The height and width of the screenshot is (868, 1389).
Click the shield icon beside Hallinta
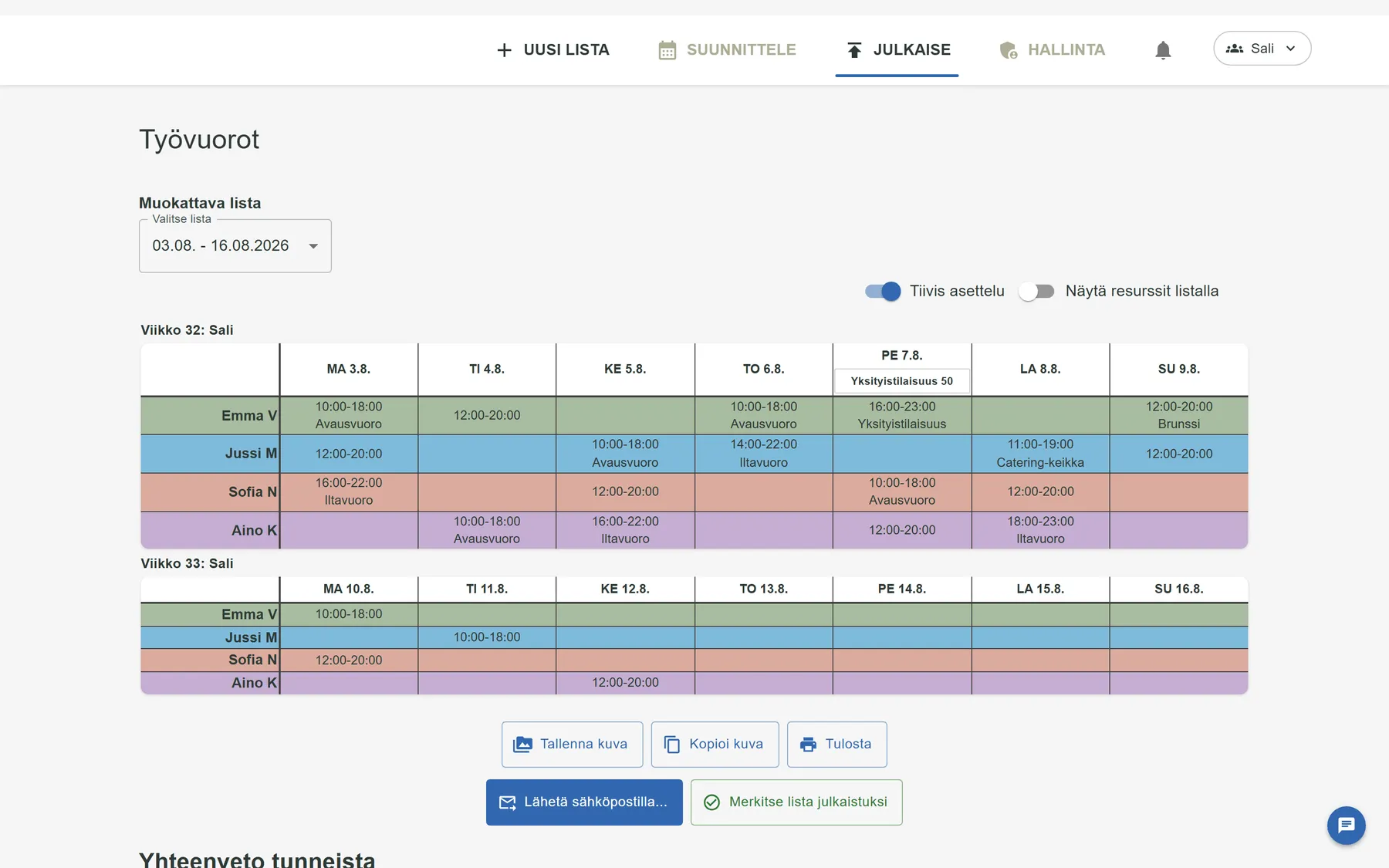(1009, 50)
